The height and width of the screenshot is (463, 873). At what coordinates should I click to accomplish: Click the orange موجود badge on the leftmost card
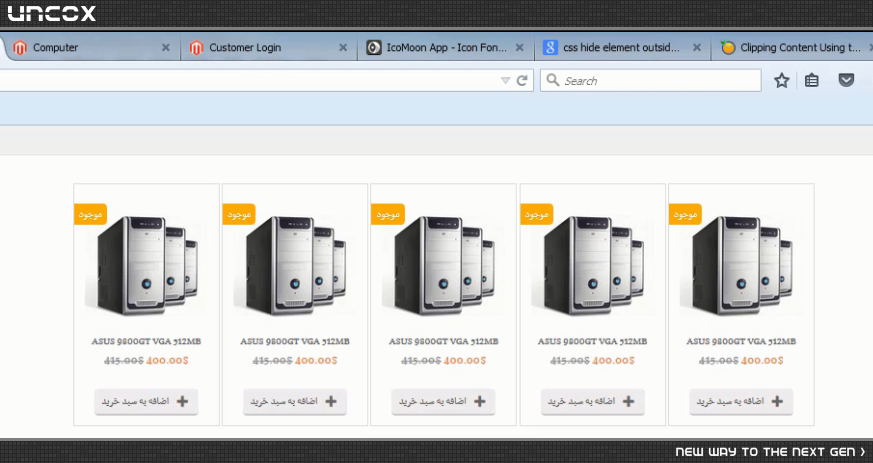click(x=90, y=214)
